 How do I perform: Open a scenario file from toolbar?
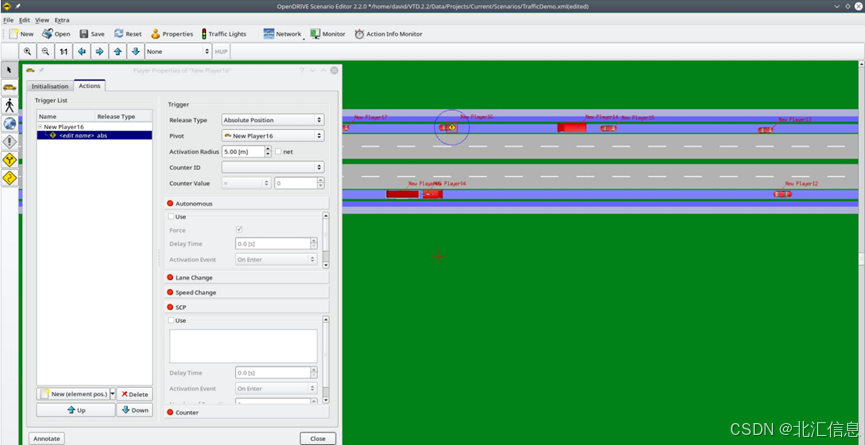click(56, 34)
